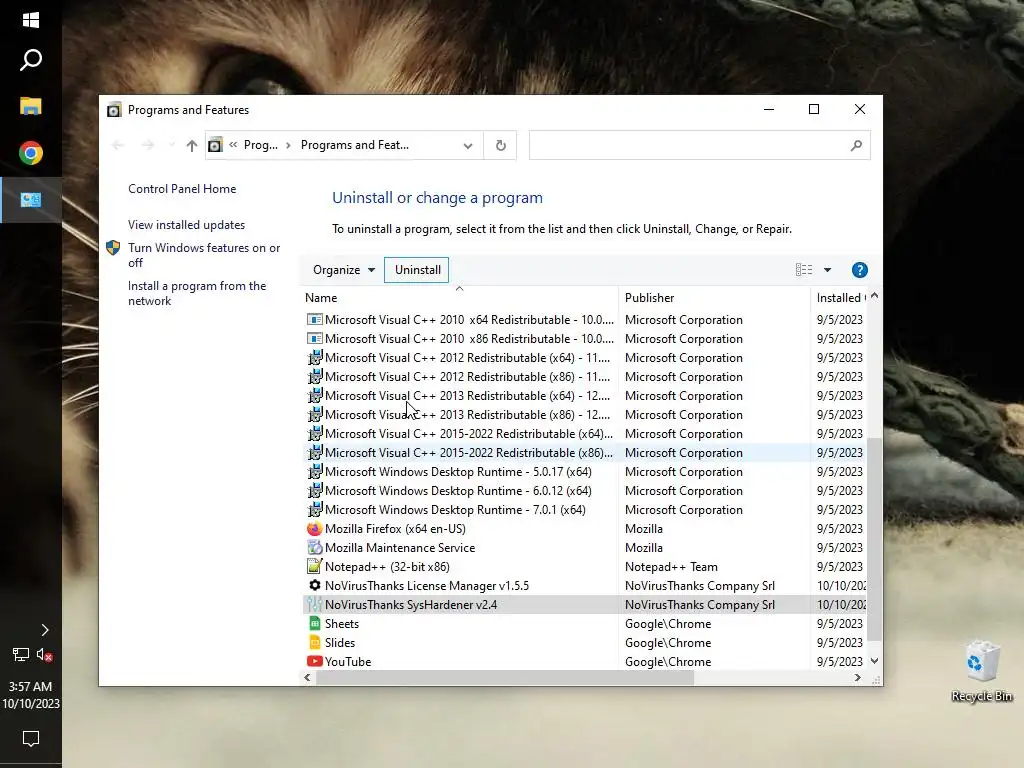Open the Windows Start menu

(x=31, y=20)
